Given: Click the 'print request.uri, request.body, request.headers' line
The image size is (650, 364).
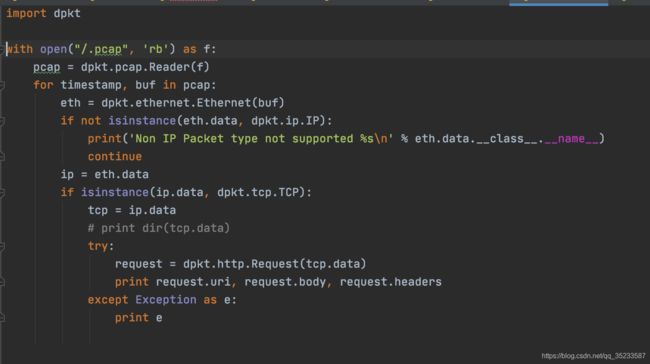Looking at the screenshot, I should pyautogui.click(x=278, y=282).
